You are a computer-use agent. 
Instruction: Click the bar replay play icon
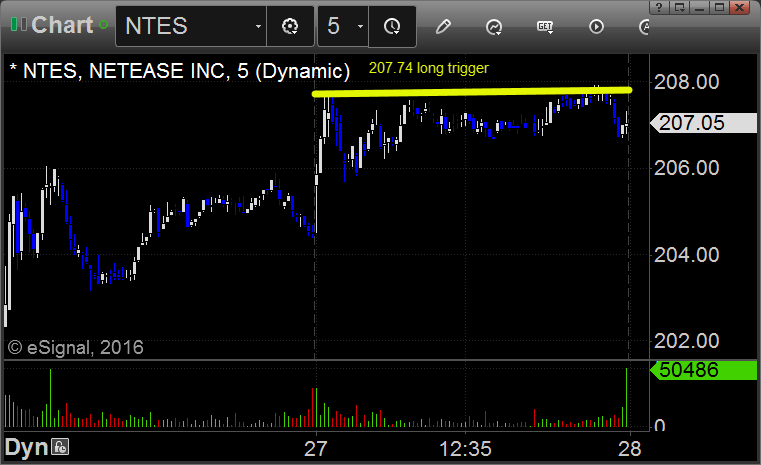[x=596, y=26]
